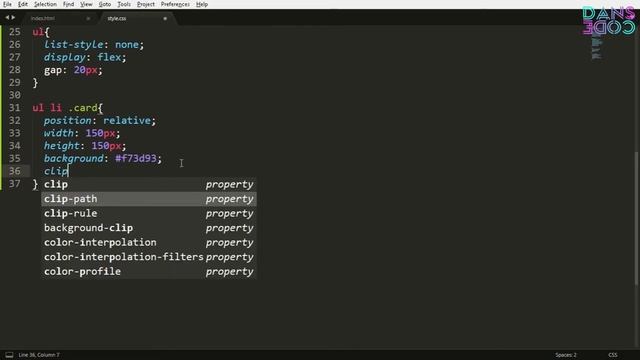Viewport: 640px width, 360px height.
Task: Close the index.html tab
Action: [x=88, y=18]
